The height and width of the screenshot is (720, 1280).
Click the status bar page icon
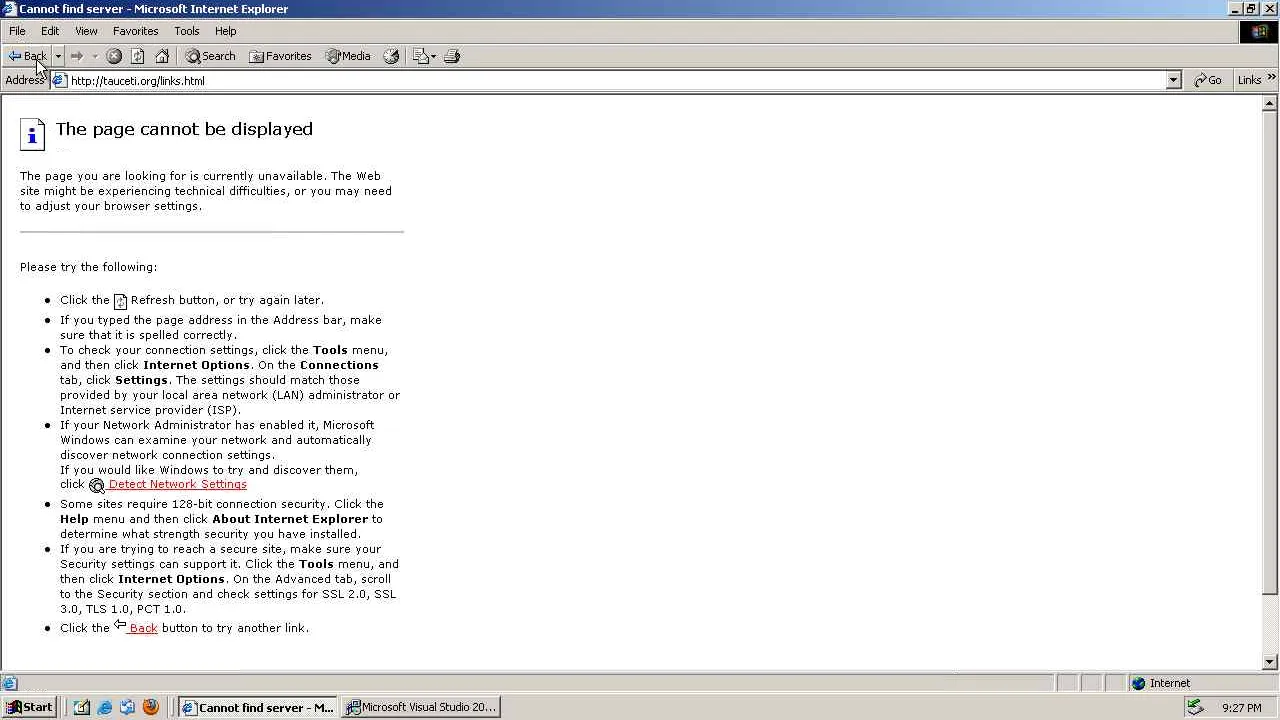click(x=10, y=683)
